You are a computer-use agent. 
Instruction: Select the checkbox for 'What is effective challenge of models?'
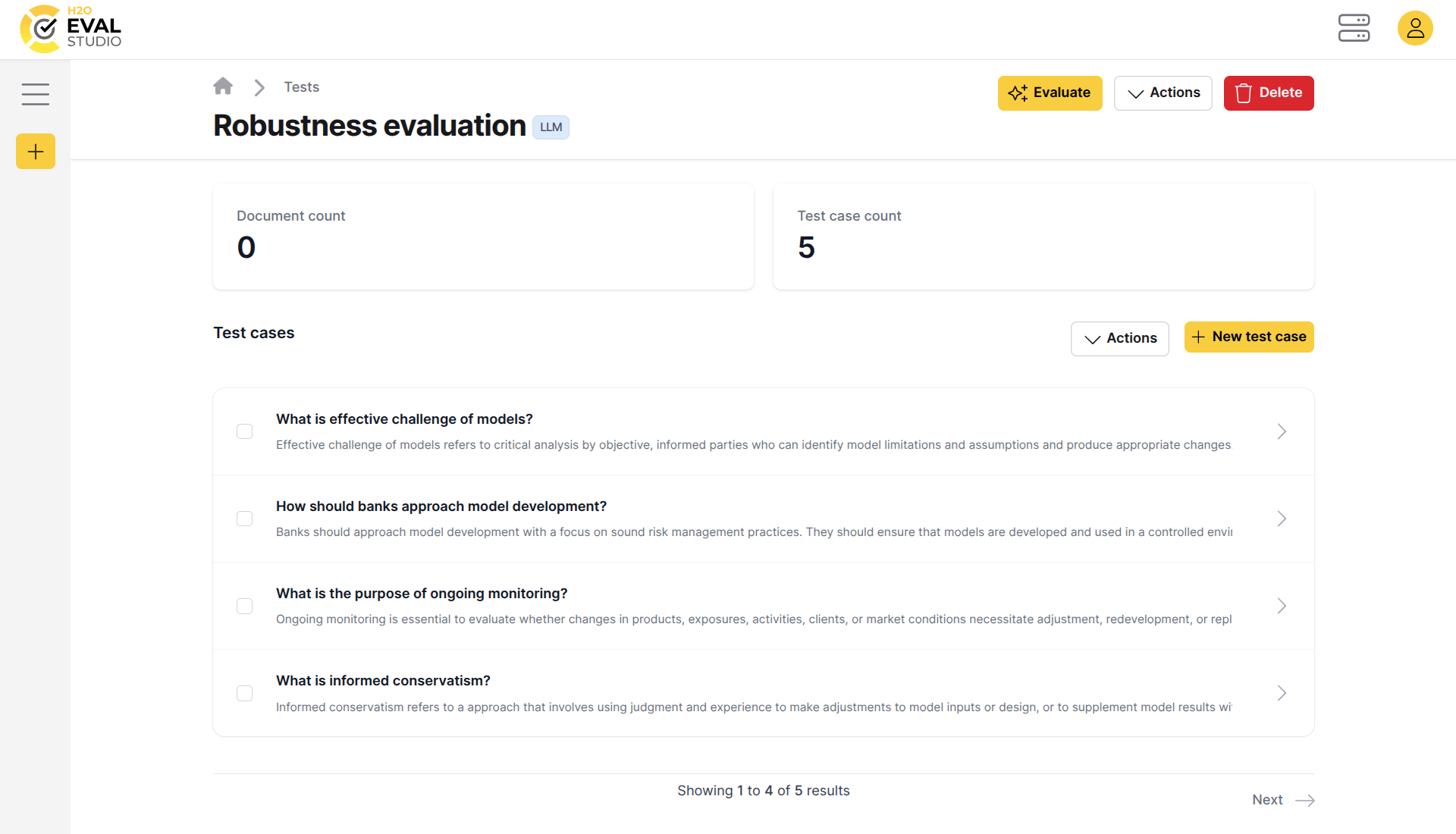click(244, 431)
